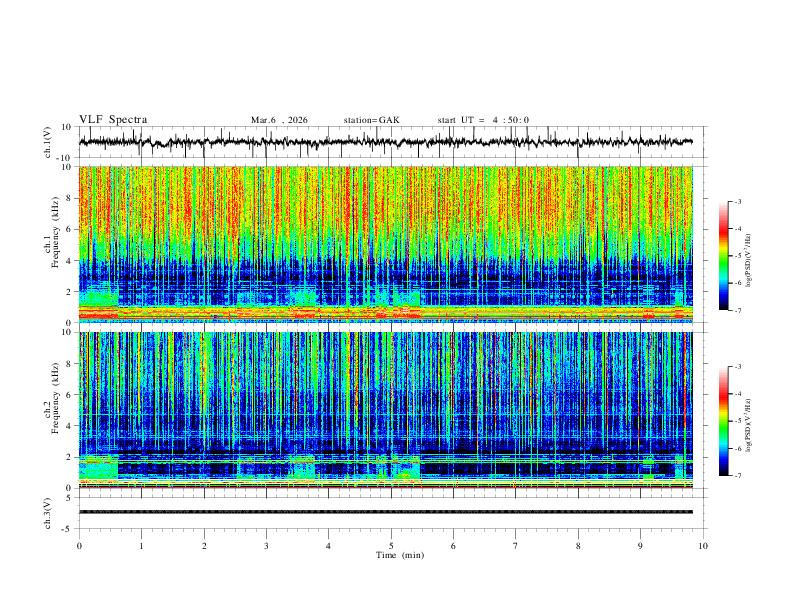
Task: Click the ch.2 Frequency (kHz) axis label
Action: click(51, 398)
